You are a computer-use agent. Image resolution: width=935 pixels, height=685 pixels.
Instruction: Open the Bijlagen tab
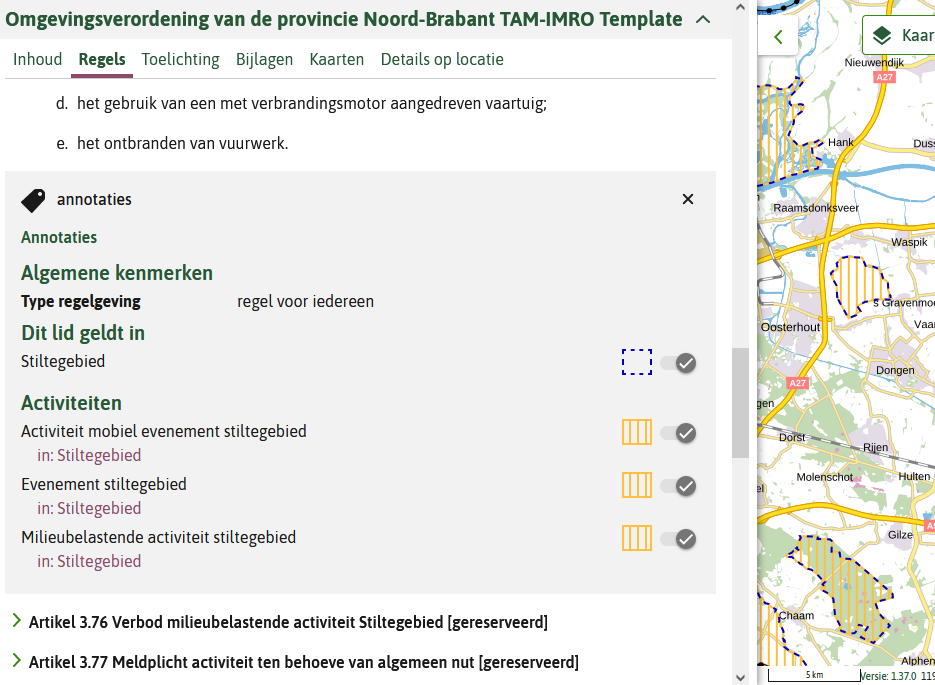point(265,60)
